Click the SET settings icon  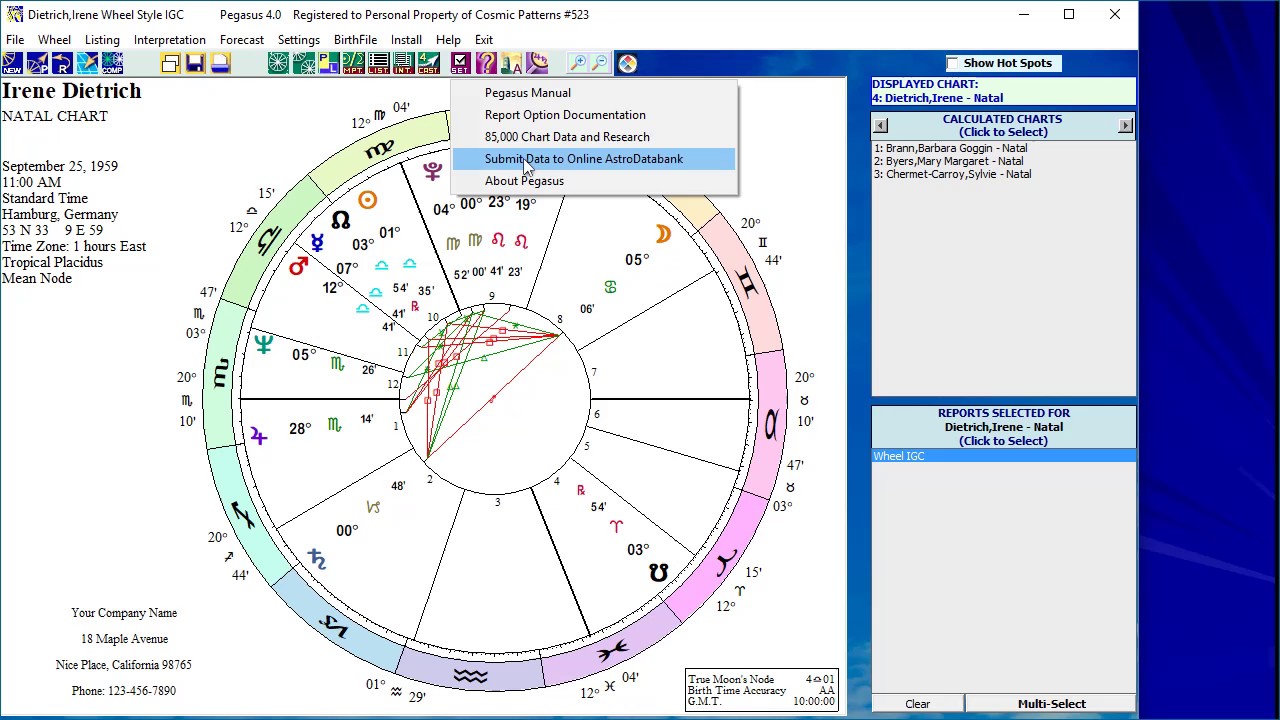(x=461, y=64)
